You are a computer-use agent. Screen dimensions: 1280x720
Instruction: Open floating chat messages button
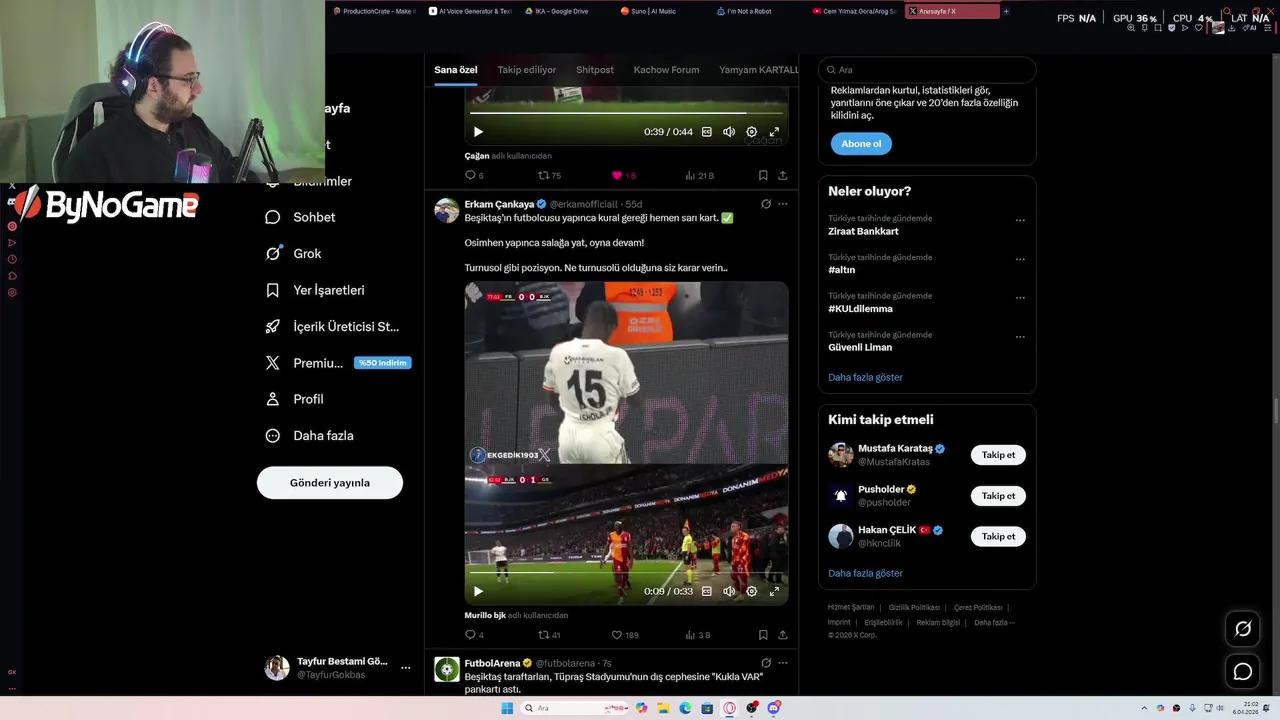click(x=1243, y=672)
